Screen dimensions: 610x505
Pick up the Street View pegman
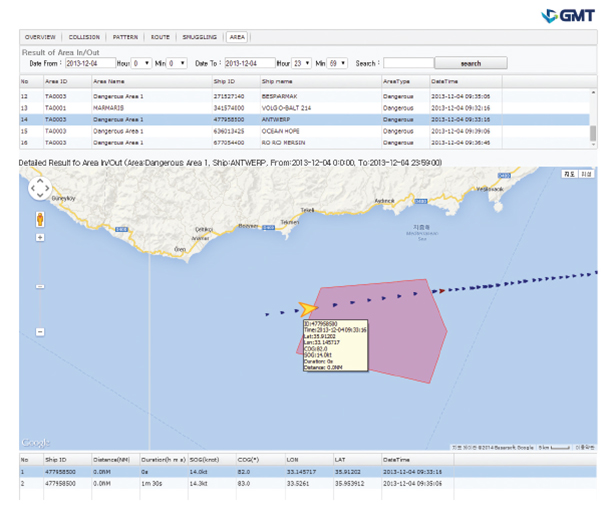[40, 219]
